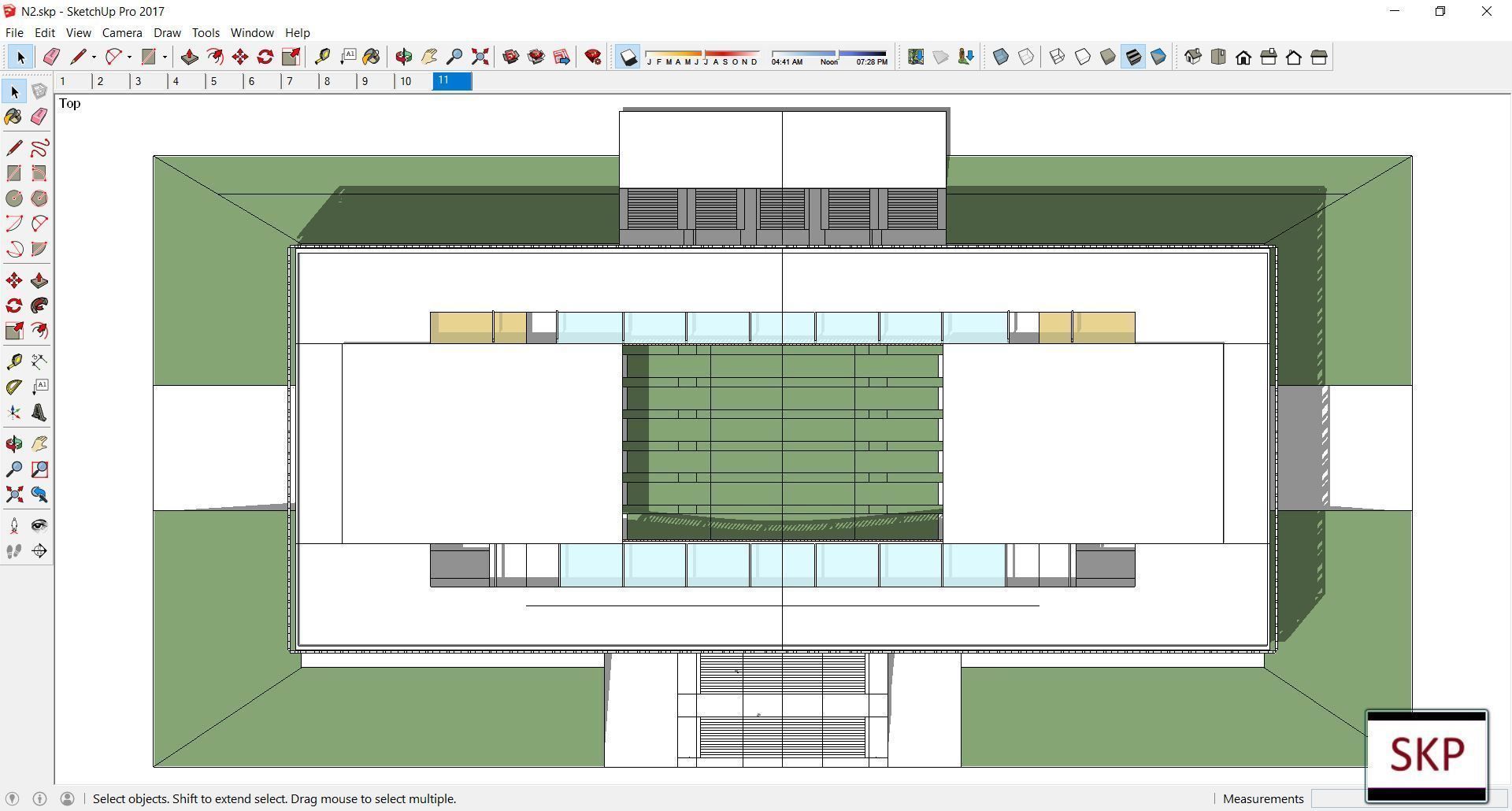The height and width of the screenshot is (811, 1512).
Task: Open the 3D Warehouse icon
Action: [511, 57]
